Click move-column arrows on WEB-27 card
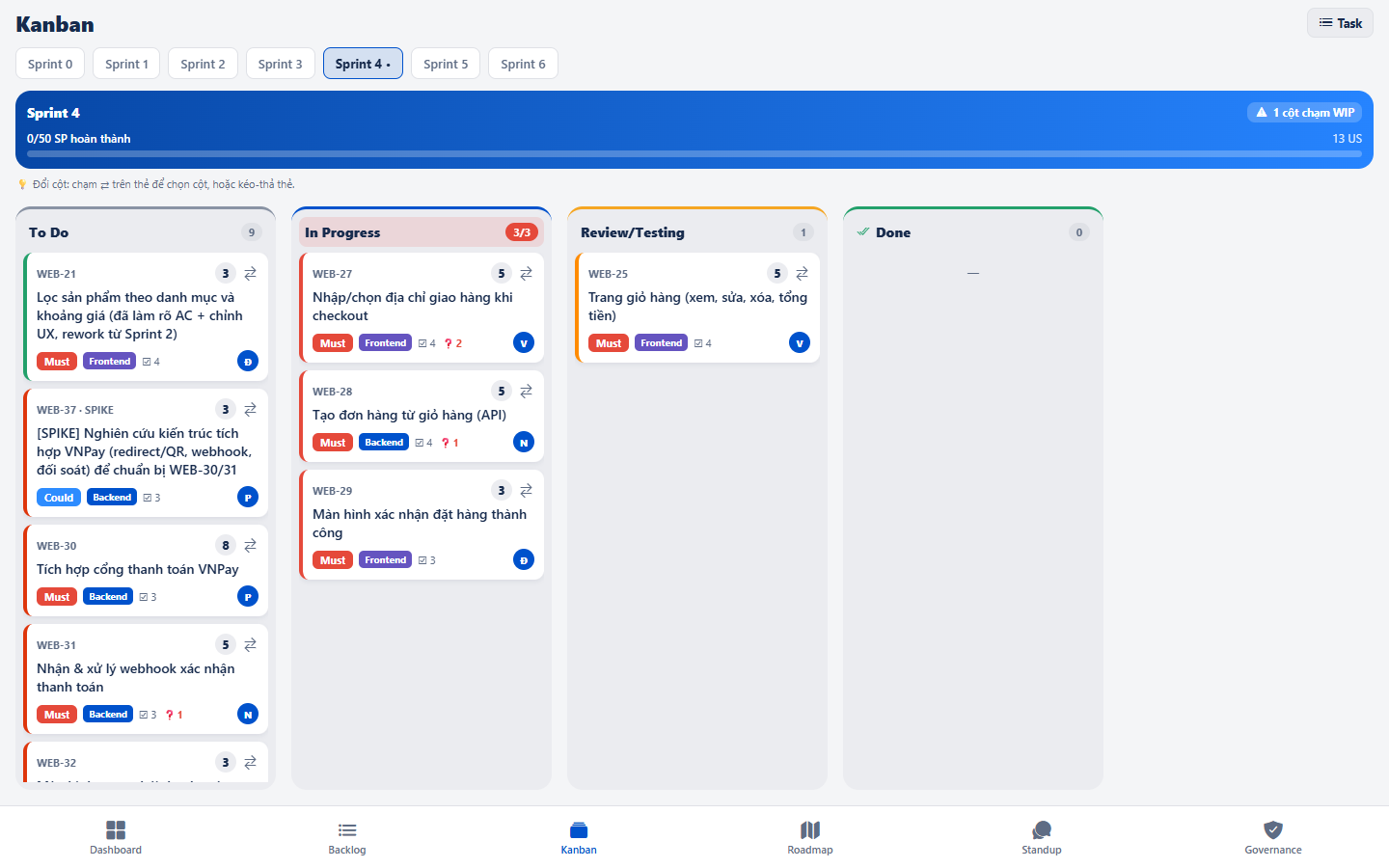Viewport: 1389px width, 868px height. click(x=526, y=274)
